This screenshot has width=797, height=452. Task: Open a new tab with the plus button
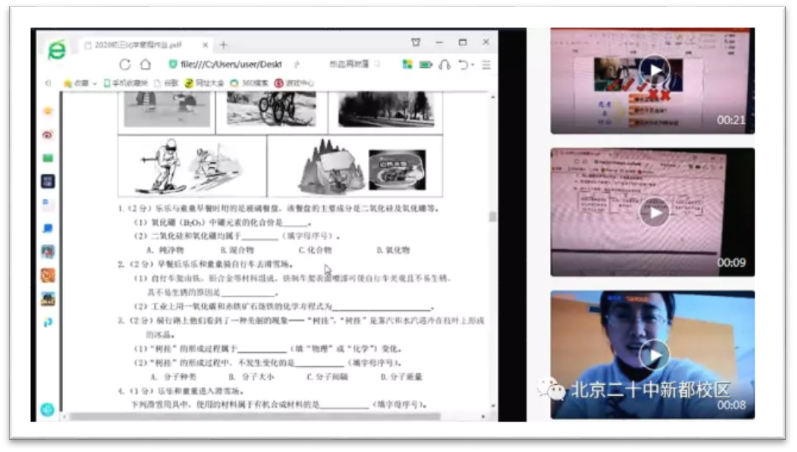point(223,45)
